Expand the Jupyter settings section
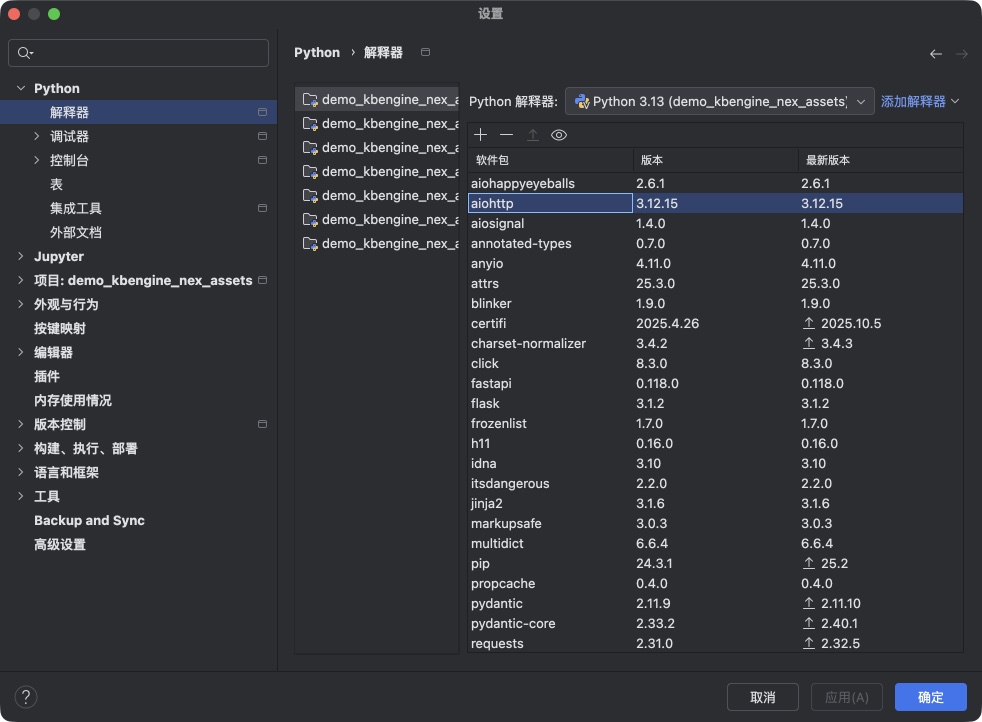Viewport: 982px width, 722px height. 21,256
